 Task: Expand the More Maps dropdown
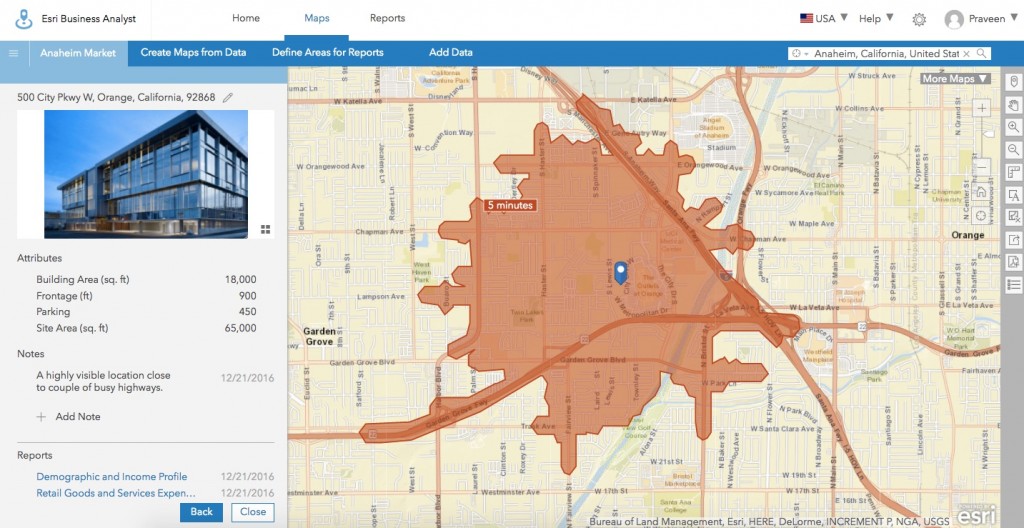tap(955, 78)
